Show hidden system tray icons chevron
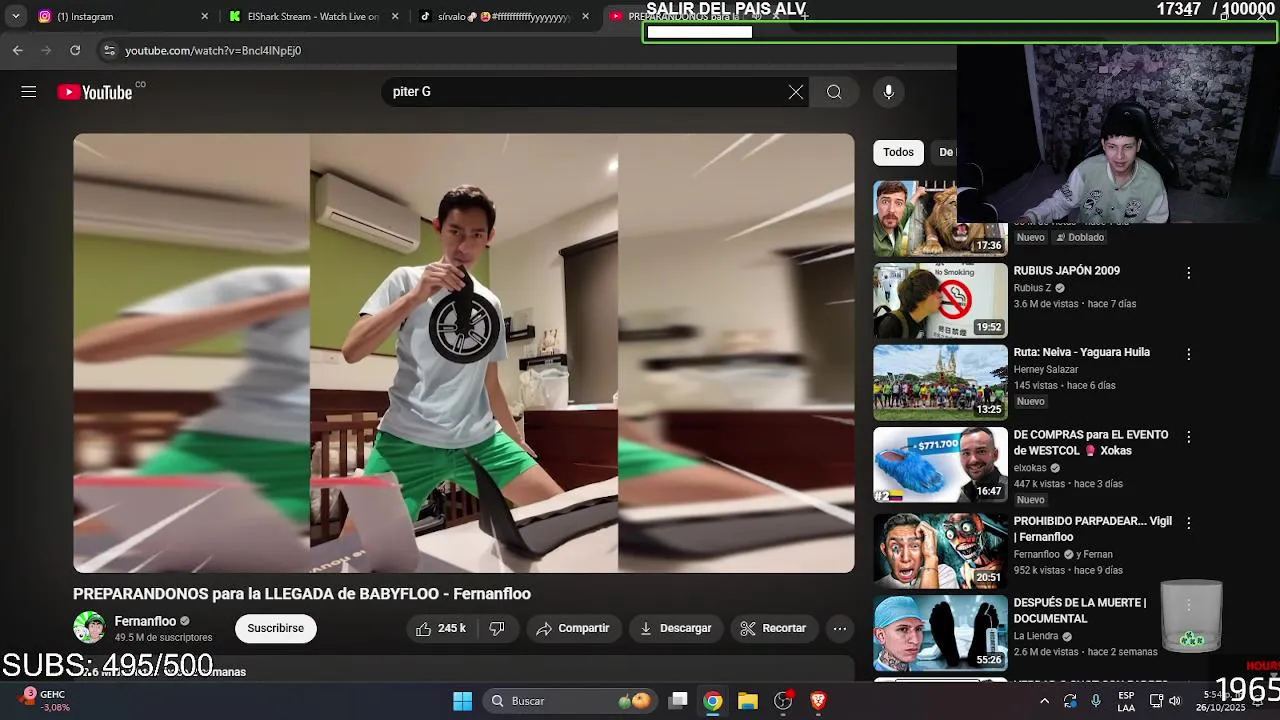The height and width of the screenshot is (720, 1280). pos(1044,701)
